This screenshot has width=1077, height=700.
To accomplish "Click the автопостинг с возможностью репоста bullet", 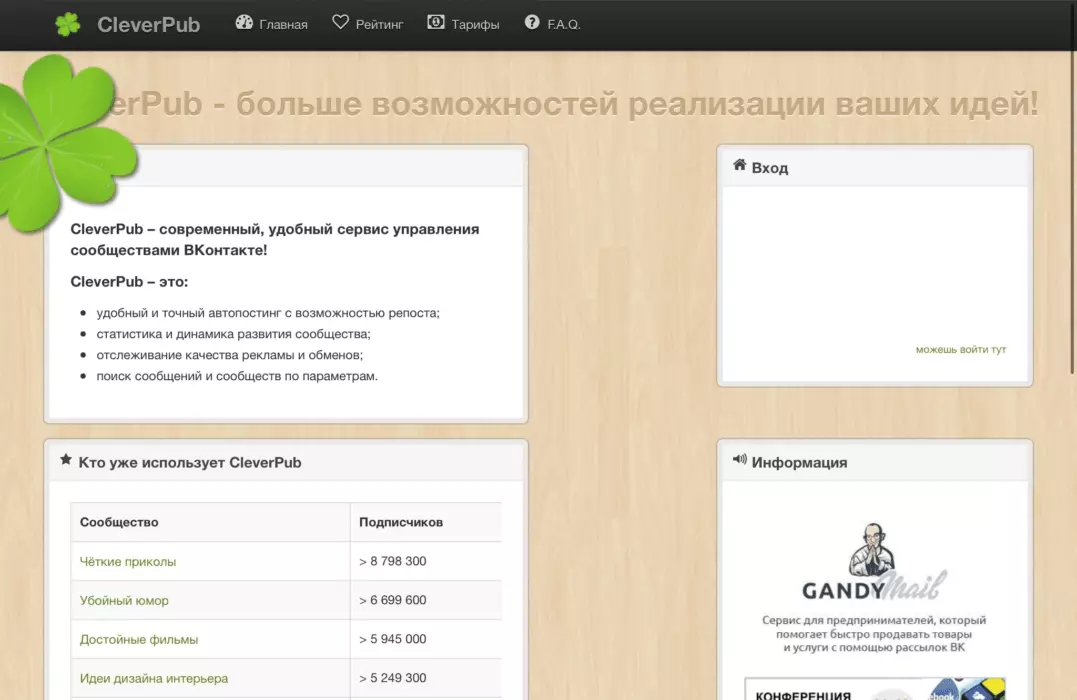I will click(x=268, y=313).
